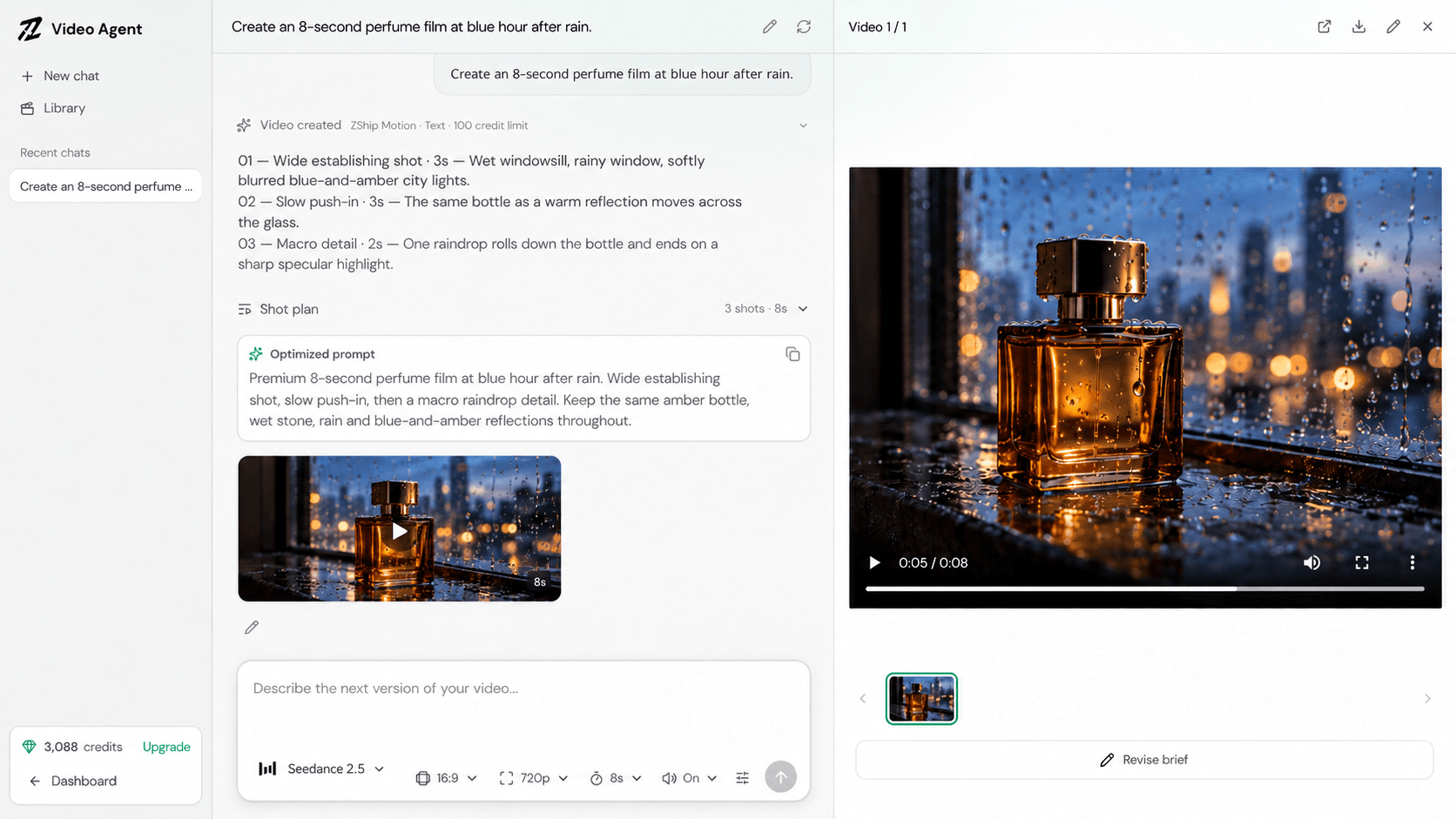Enter fullscreen video mode
Screen dimensions: 1456x819
point(1362,563)
